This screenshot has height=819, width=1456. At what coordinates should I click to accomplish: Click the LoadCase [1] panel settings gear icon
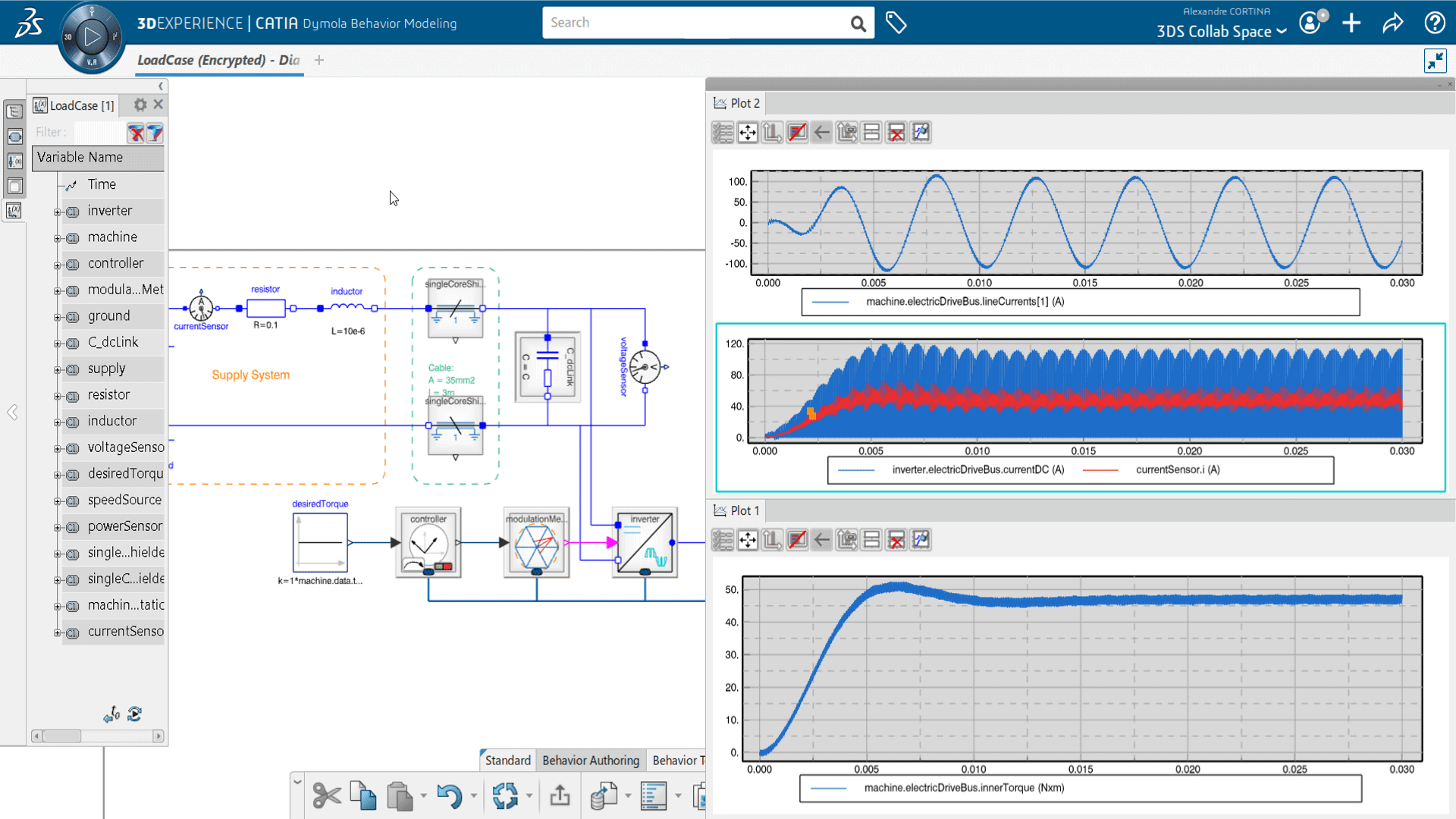(139, 104)
